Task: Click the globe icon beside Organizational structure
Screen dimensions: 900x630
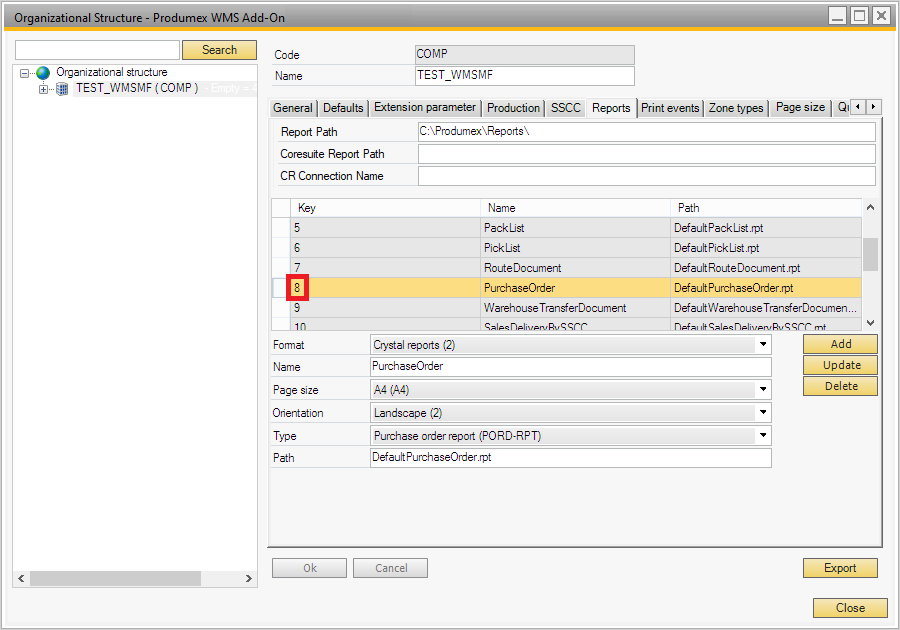Action: coord(43,73)
